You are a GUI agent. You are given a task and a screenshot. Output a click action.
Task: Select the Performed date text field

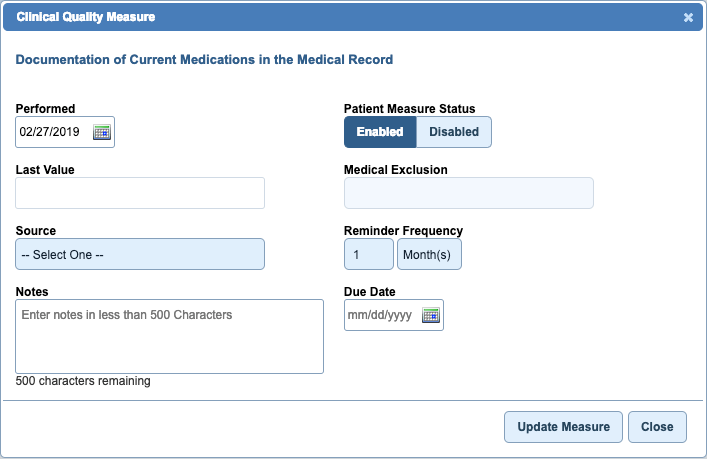[x=54, y=132]
